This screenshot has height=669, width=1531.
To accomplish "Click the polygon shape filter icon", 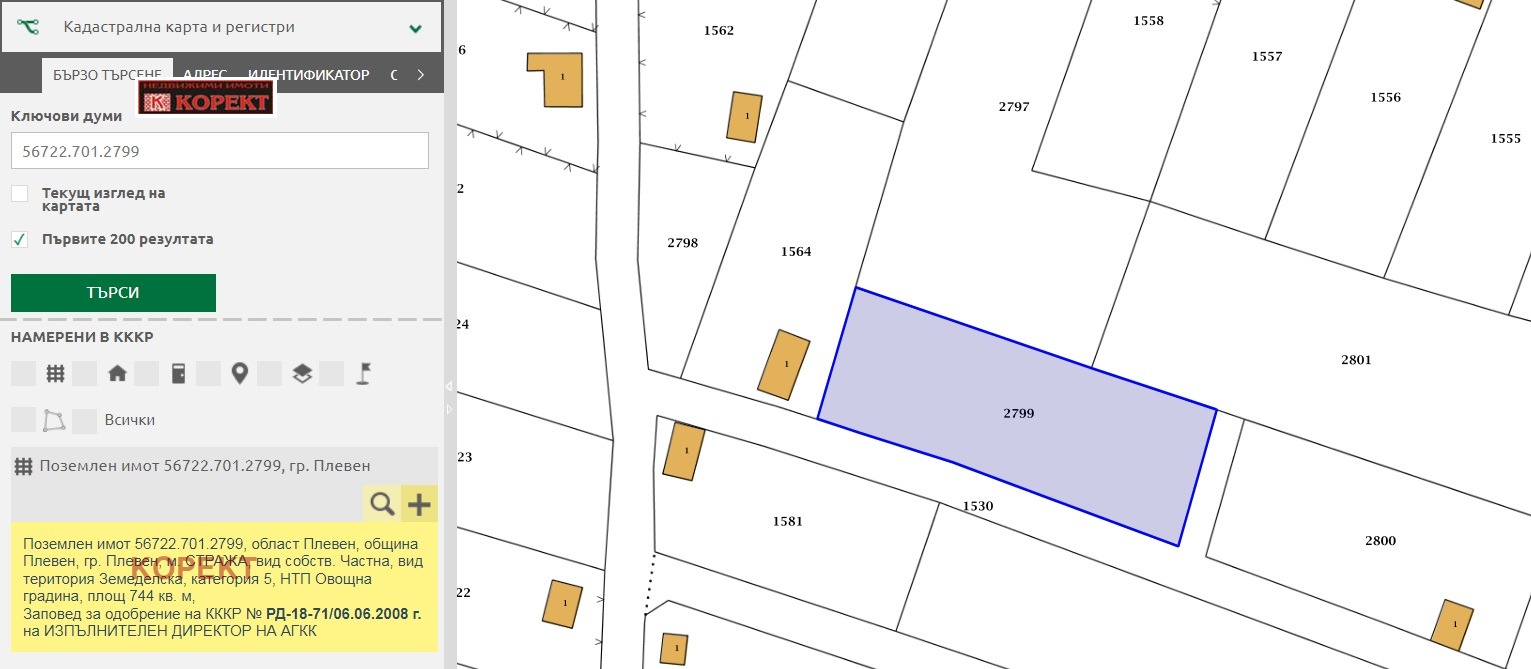I will click(54, 420).
